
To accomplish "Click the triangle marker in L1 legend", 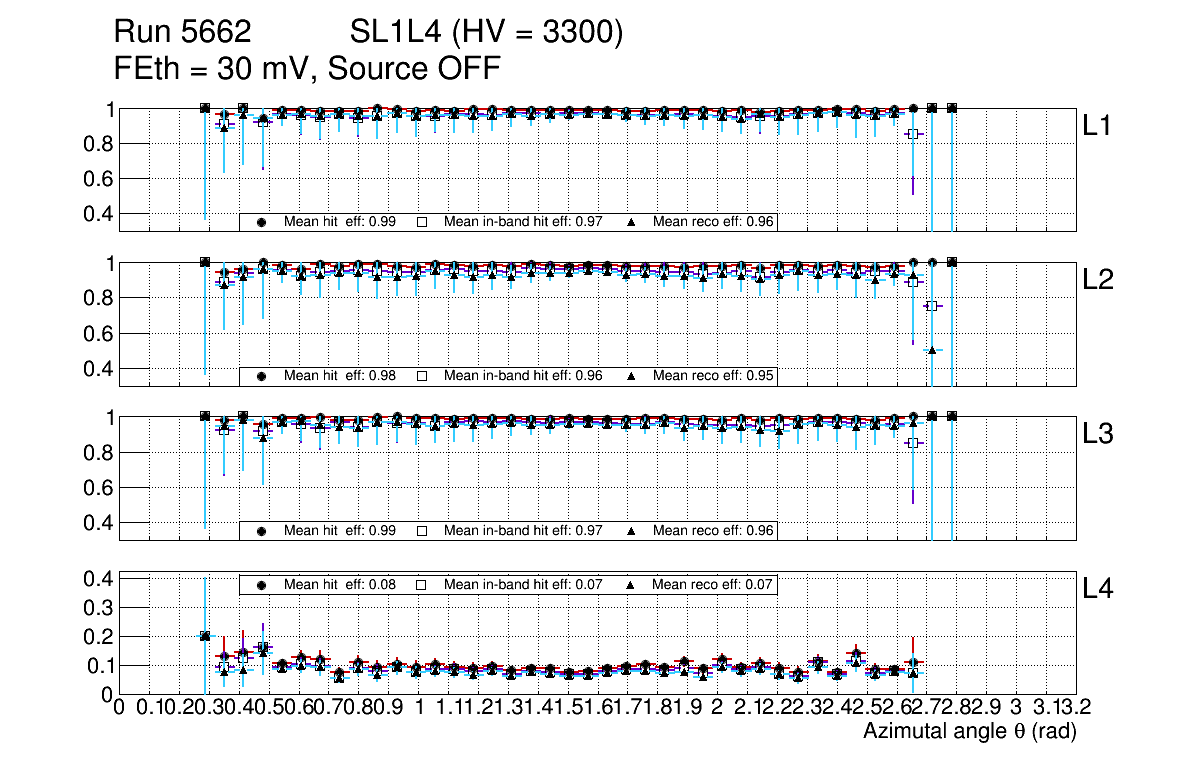I will pos(631,222).
